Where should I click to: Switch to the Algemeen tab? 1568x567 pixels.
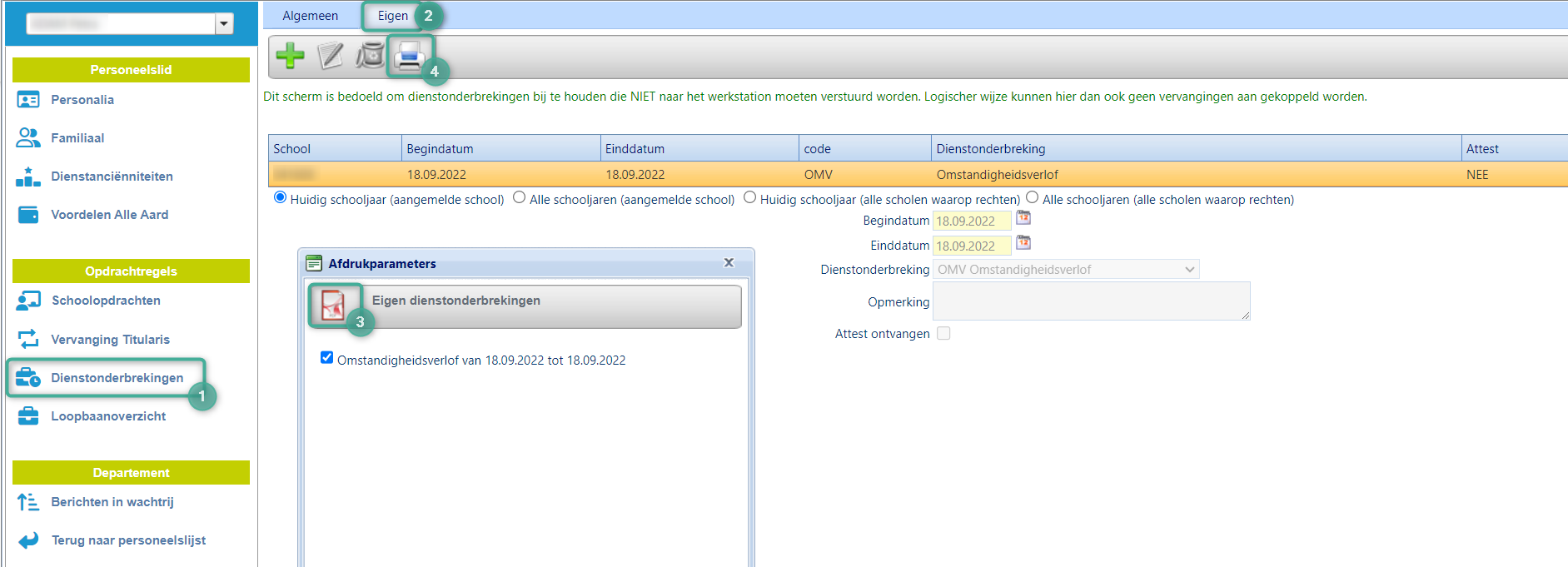pos(310,16)
